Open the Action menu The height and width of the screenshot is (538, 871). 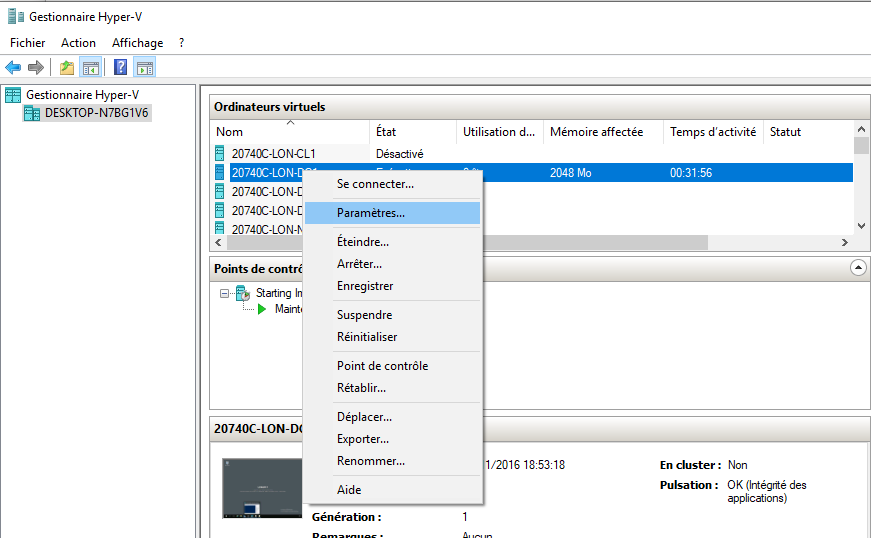pos(78,43)
